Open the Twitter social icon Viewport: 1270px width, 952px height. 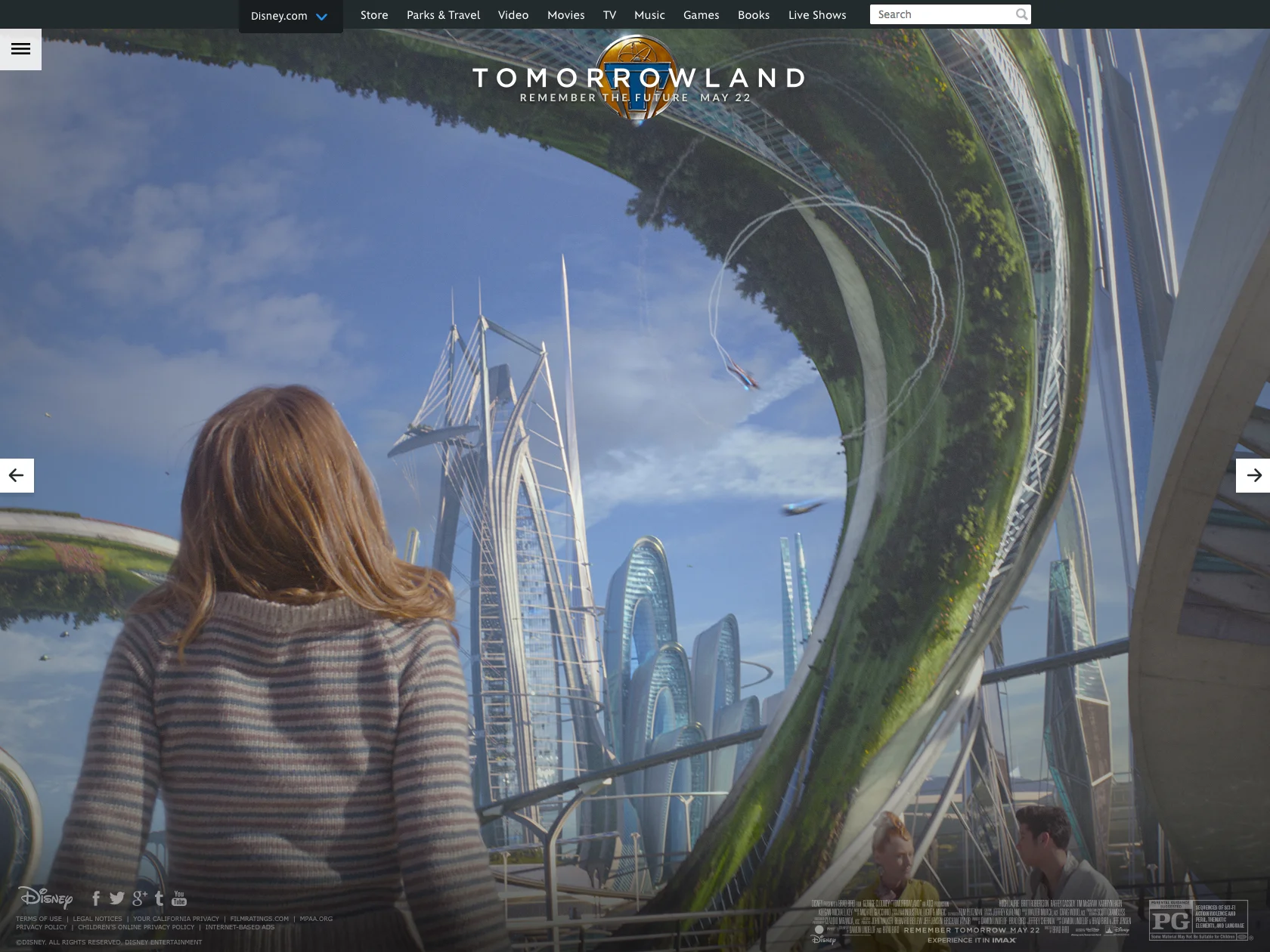(x=116, y=898)
